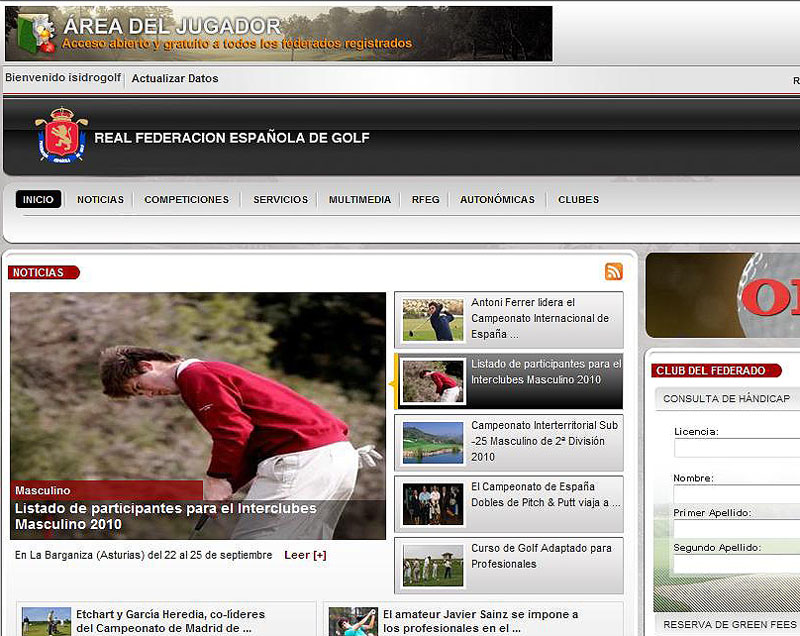The image size is (800, 636).
Task: Open the AUTONÓMICAS menu item
Action: click(x=497, y=199)
